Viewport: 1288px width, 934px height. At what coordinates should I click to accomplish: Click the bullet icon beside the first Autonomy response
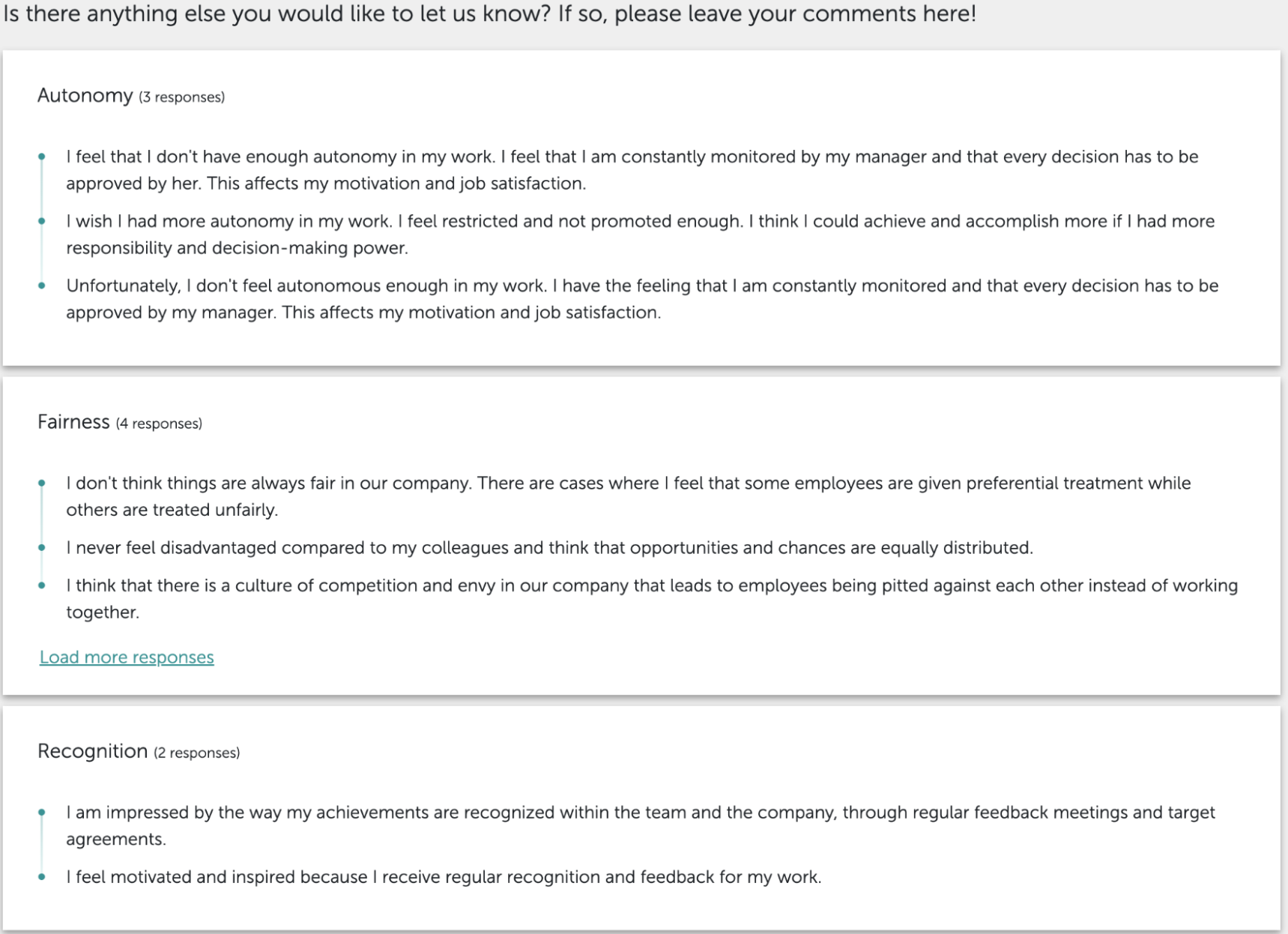tap(41, 157)
